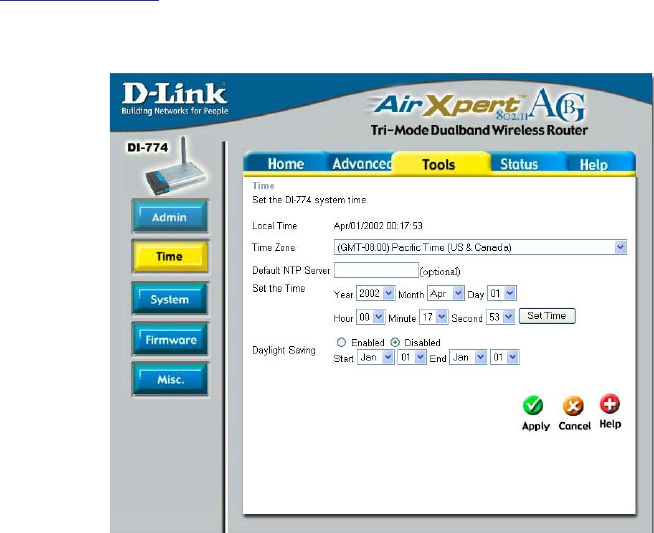
Task: Click the Default NTP Server input field
Action: [376, 270]
